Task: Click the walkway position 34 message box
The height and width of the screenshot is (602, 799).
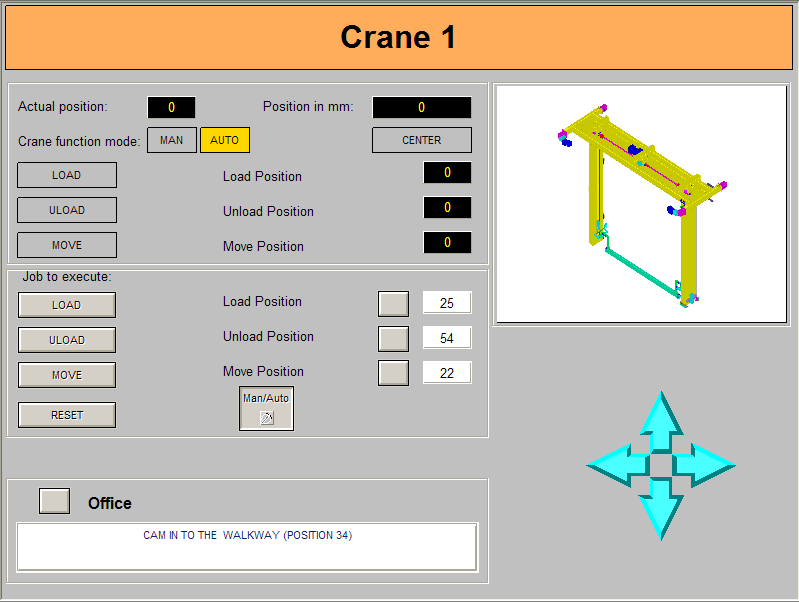Action: (x=247, y=547)
